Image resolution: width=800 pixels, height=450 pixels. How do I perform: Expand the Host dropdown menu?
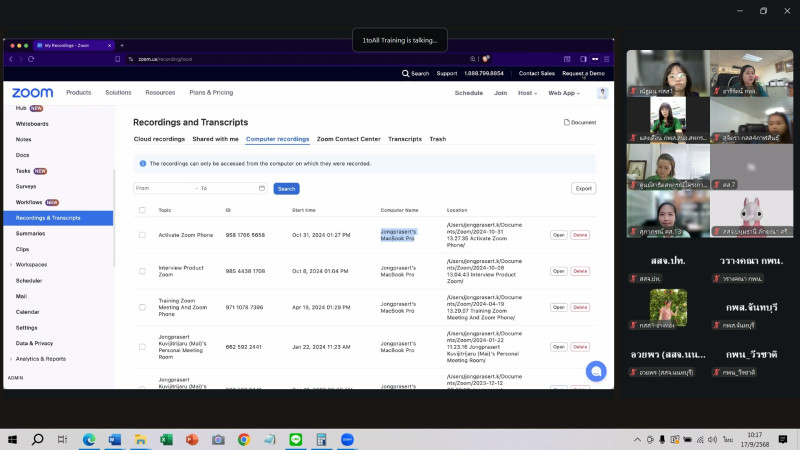(x=528, y=93)
